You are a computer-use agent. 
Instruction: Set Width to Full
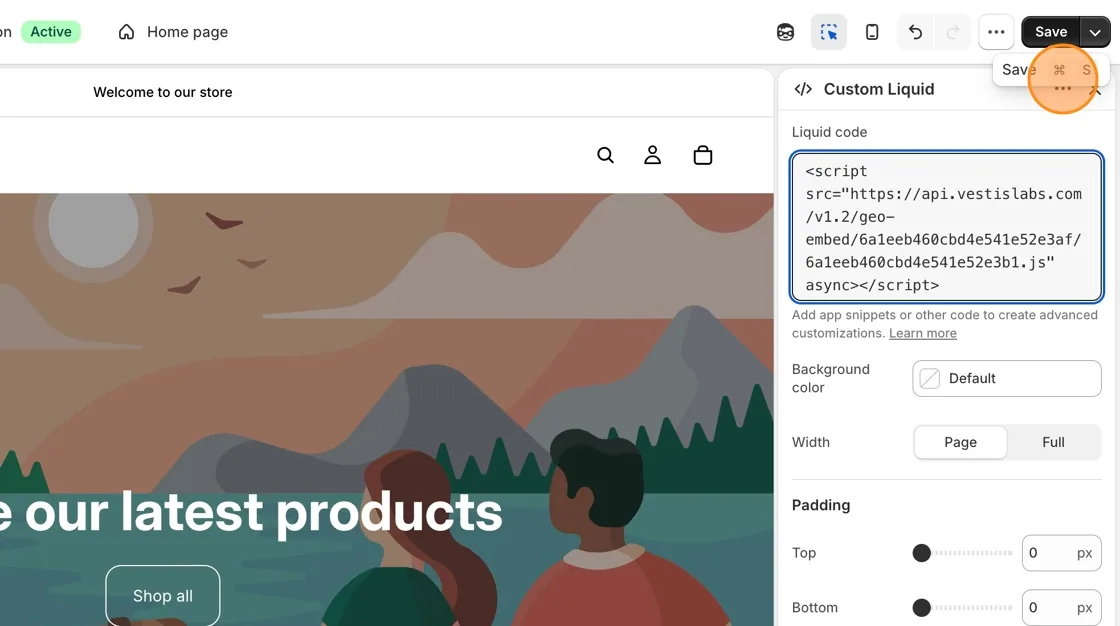[x=1053, y=442]
